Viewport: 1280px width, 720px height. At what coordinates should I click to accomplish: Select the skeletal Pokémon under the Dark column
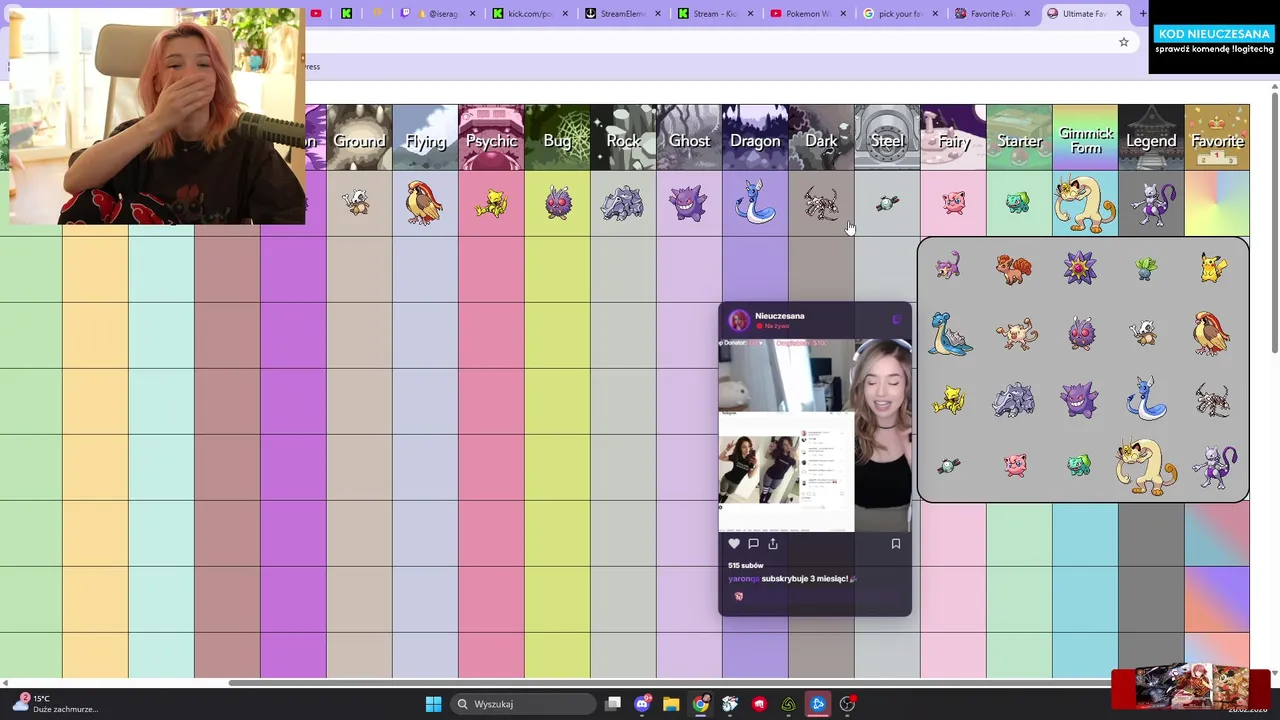click(821, 203)
